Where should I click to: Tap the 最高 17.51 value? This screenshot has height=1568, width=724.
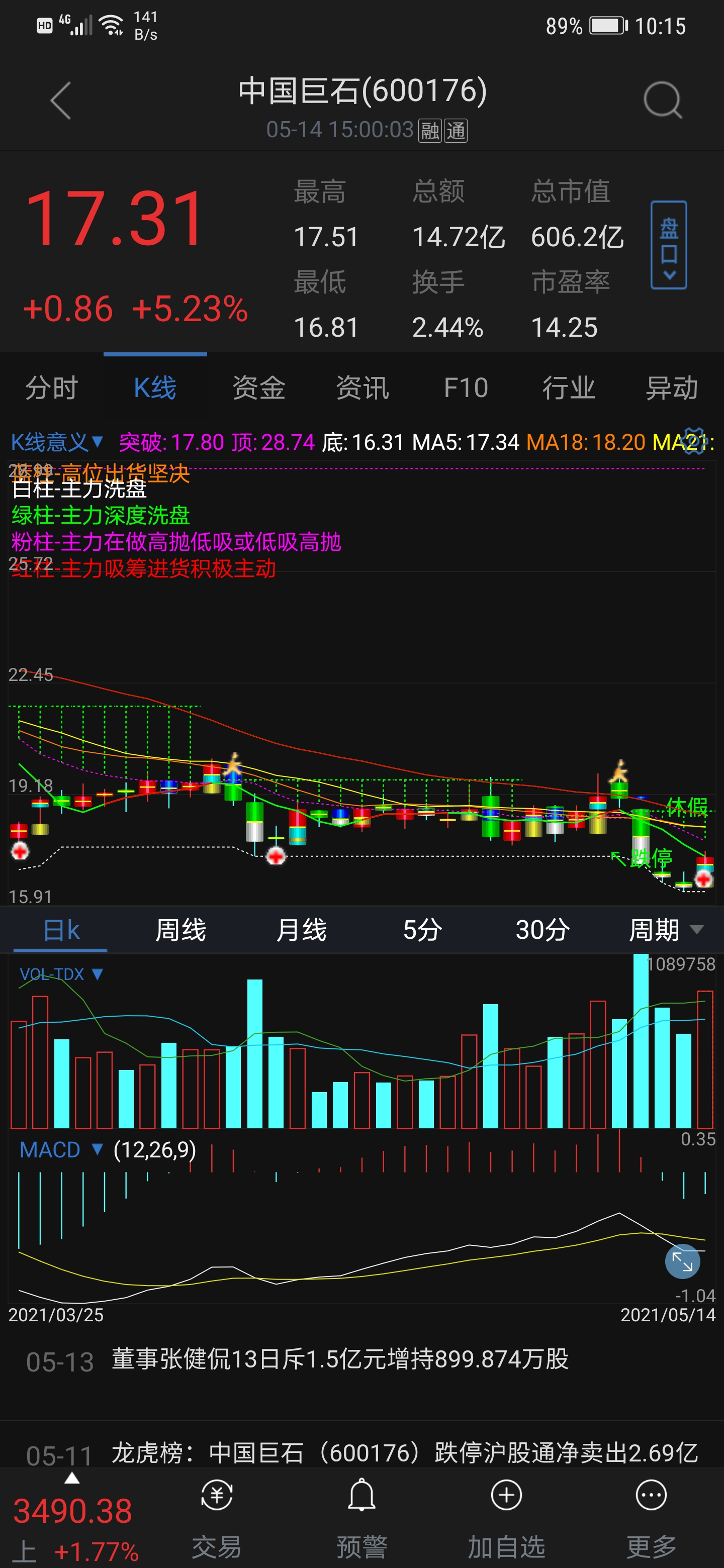tap(326, 237)
